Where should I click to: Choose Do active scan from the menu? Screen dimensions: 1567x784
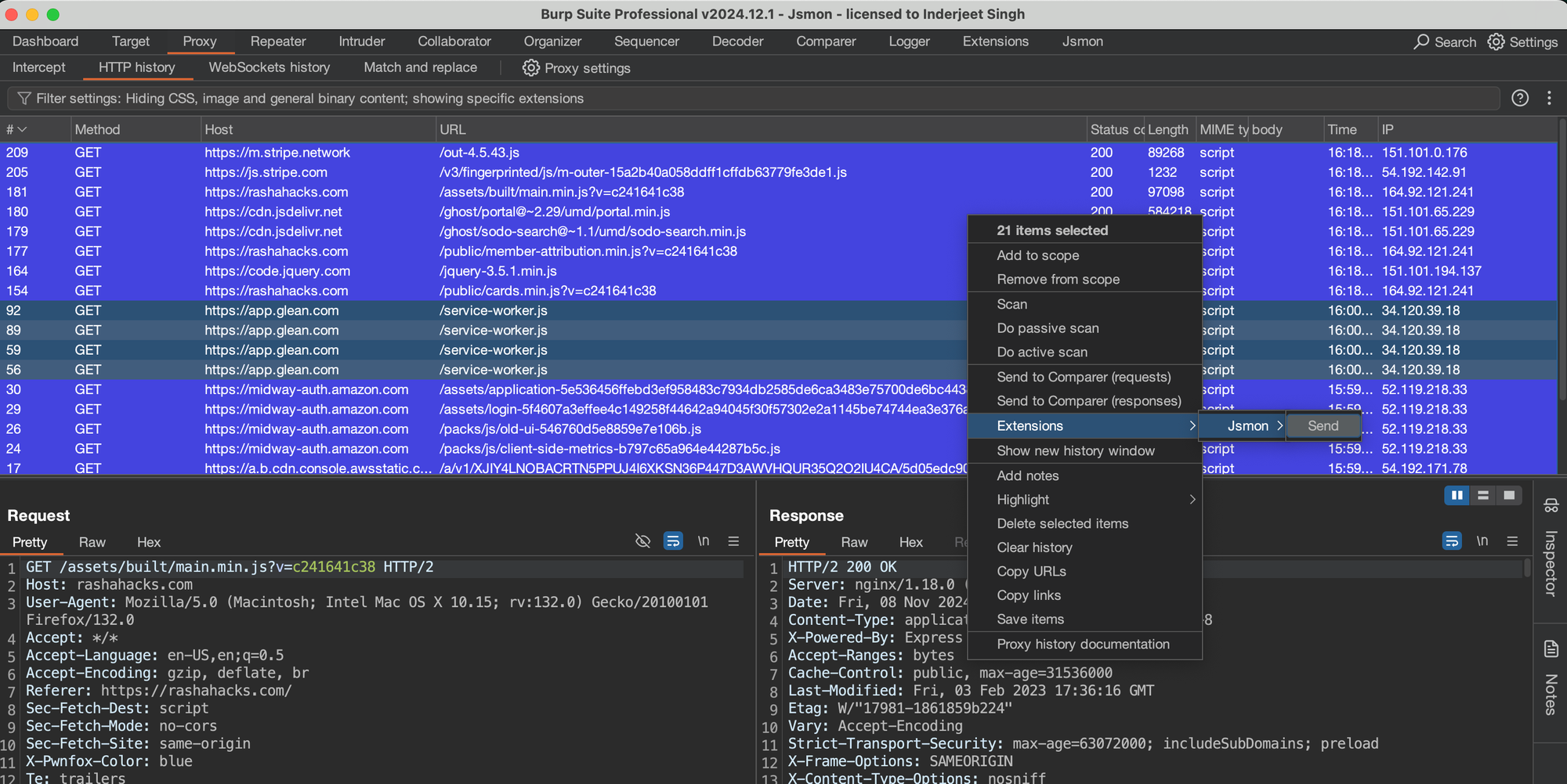1041,352
